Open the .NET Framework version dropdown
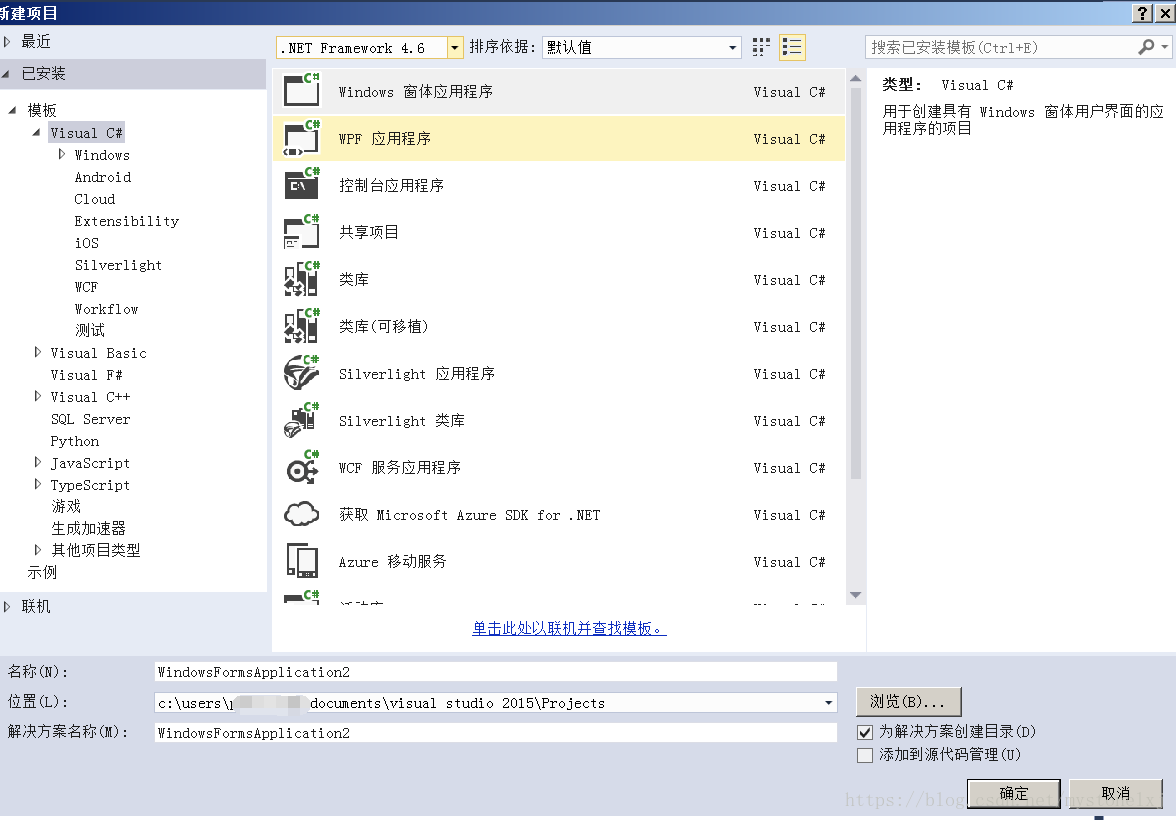 [x=454, y=48]
